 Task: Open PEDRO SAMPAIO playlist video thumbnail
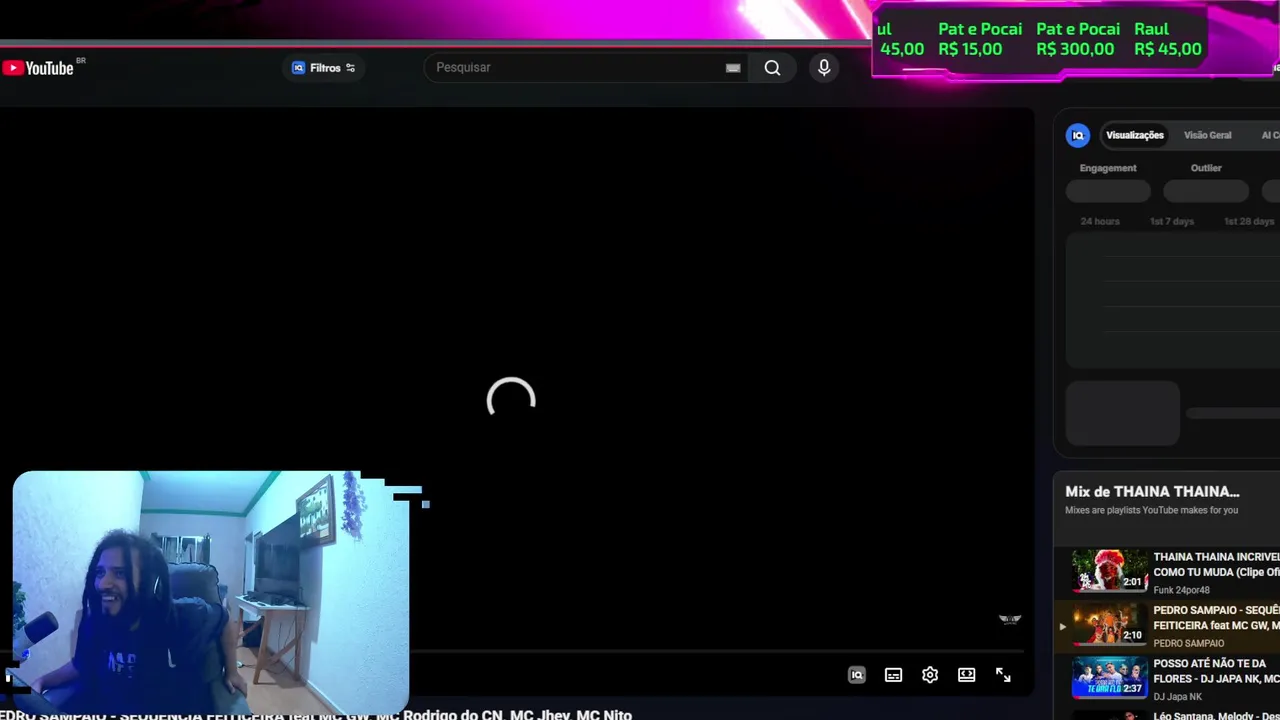point(1110,625)
